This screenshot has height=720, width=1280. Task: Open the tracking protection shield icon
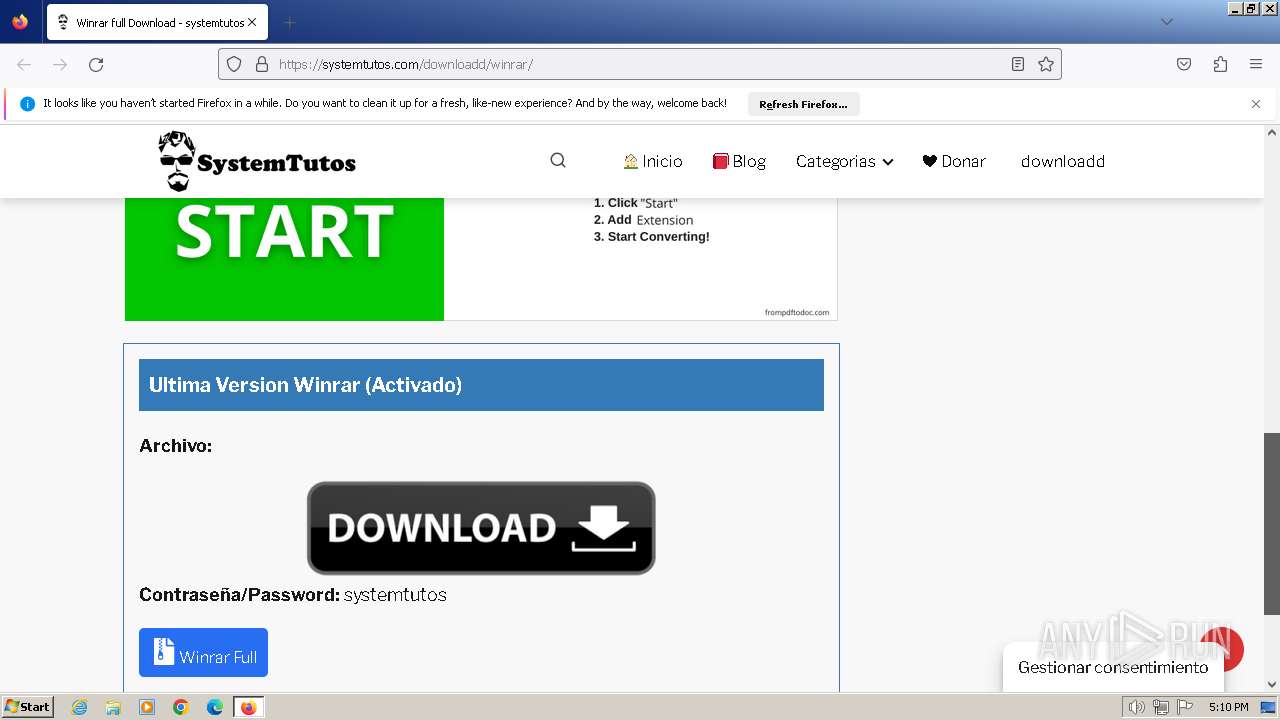pyautogui.click(x=234, y=64)
